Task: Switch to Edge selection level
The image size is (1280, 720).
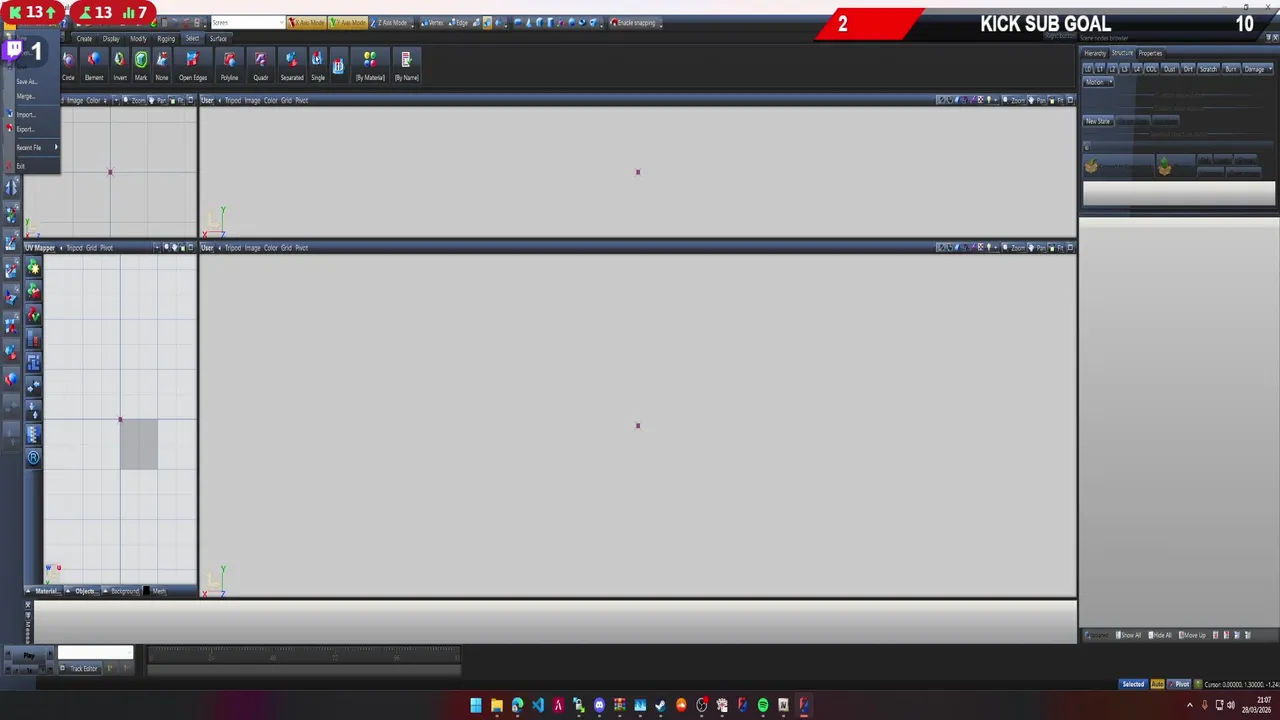Action: coord(459,22)
